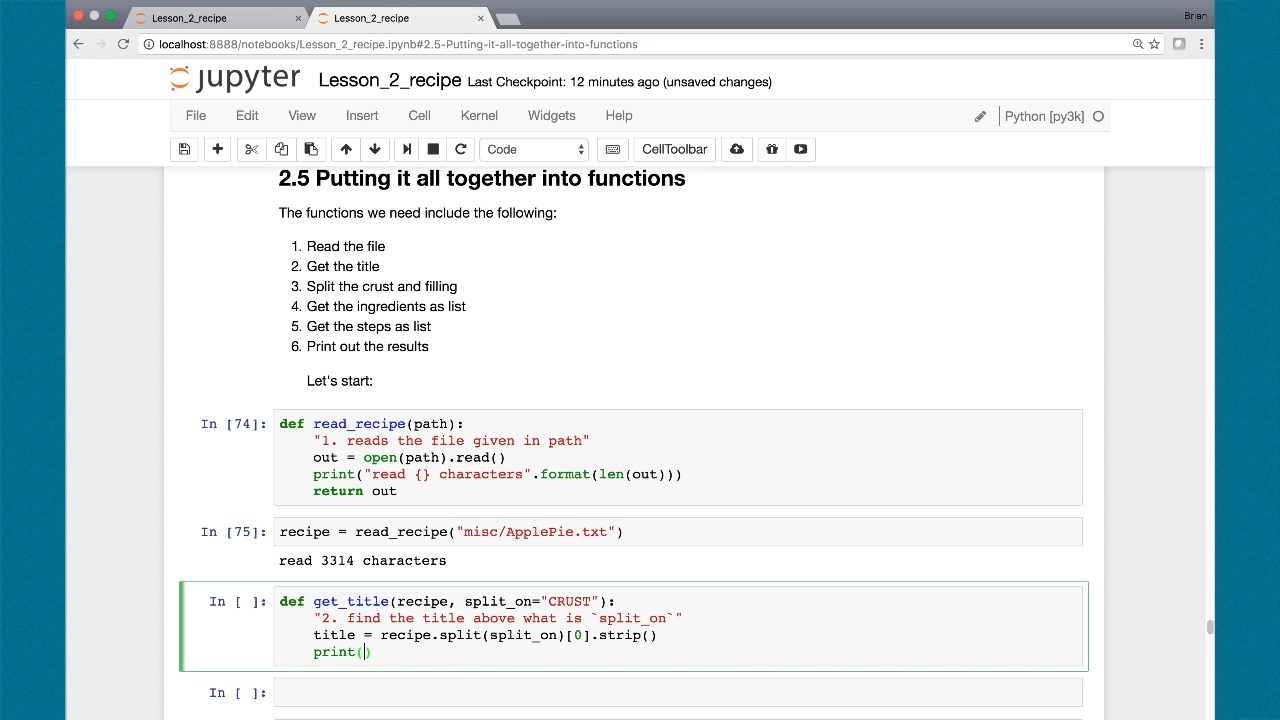Click the Jupyter logo link
This screenshot has width=1280, height=720.
(x=235, y=80)
